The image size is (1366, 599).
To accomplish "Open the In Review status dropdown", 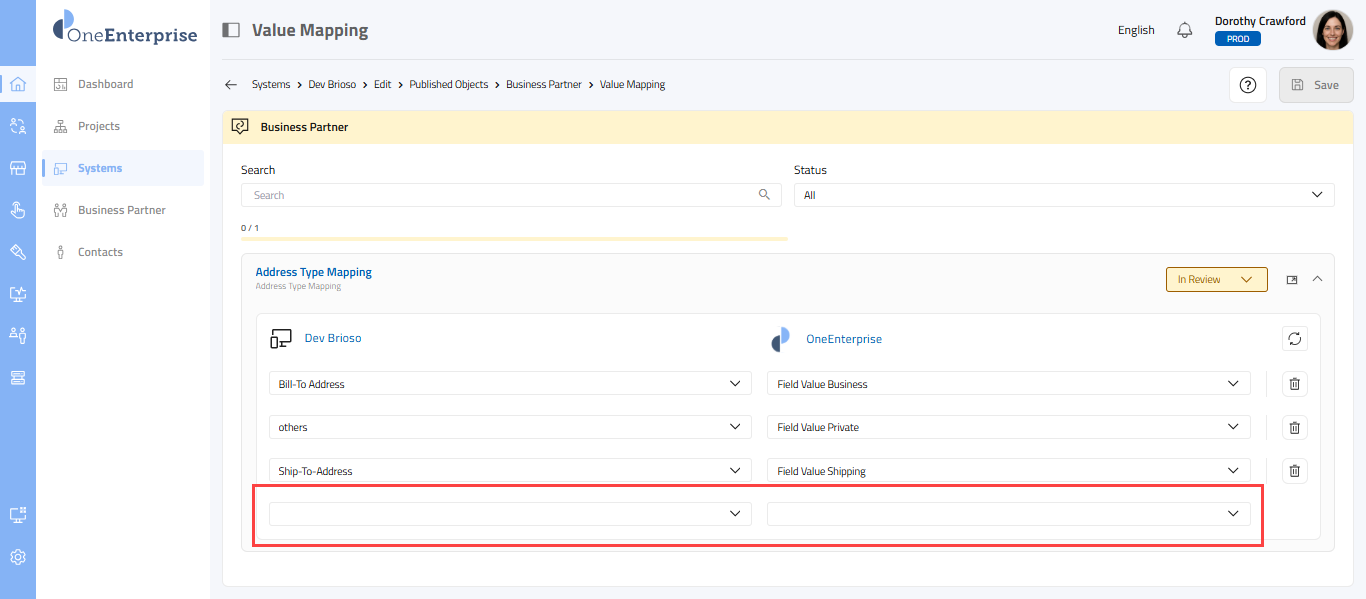I will coord(1216,280).
